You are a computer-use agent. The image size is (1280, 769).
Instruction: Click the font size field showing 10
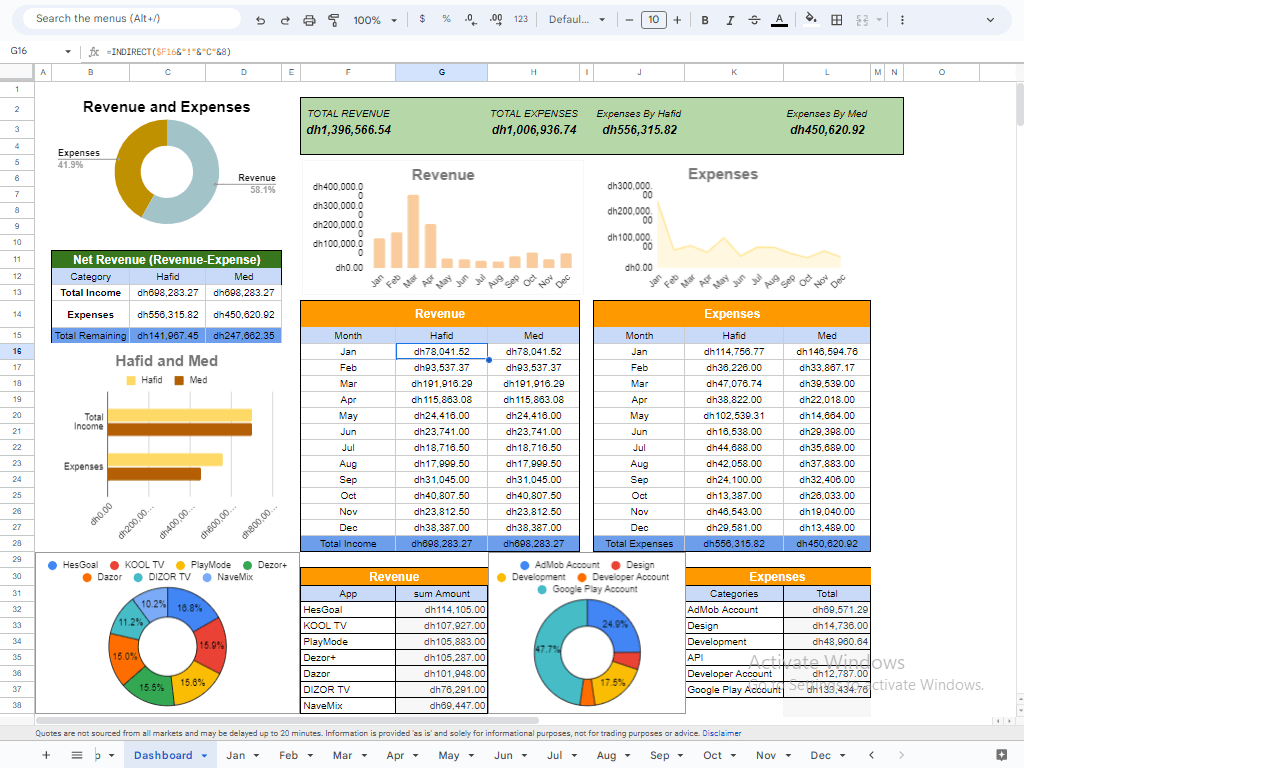[653, 20]
